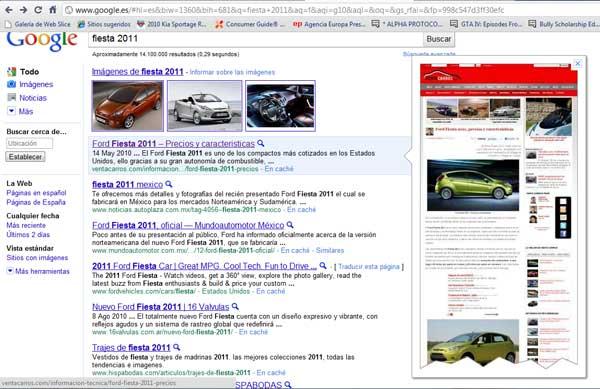Open Trajes de fiesta 2011 result
This screenshot has height=389, width=600.
tap(131, 348)
